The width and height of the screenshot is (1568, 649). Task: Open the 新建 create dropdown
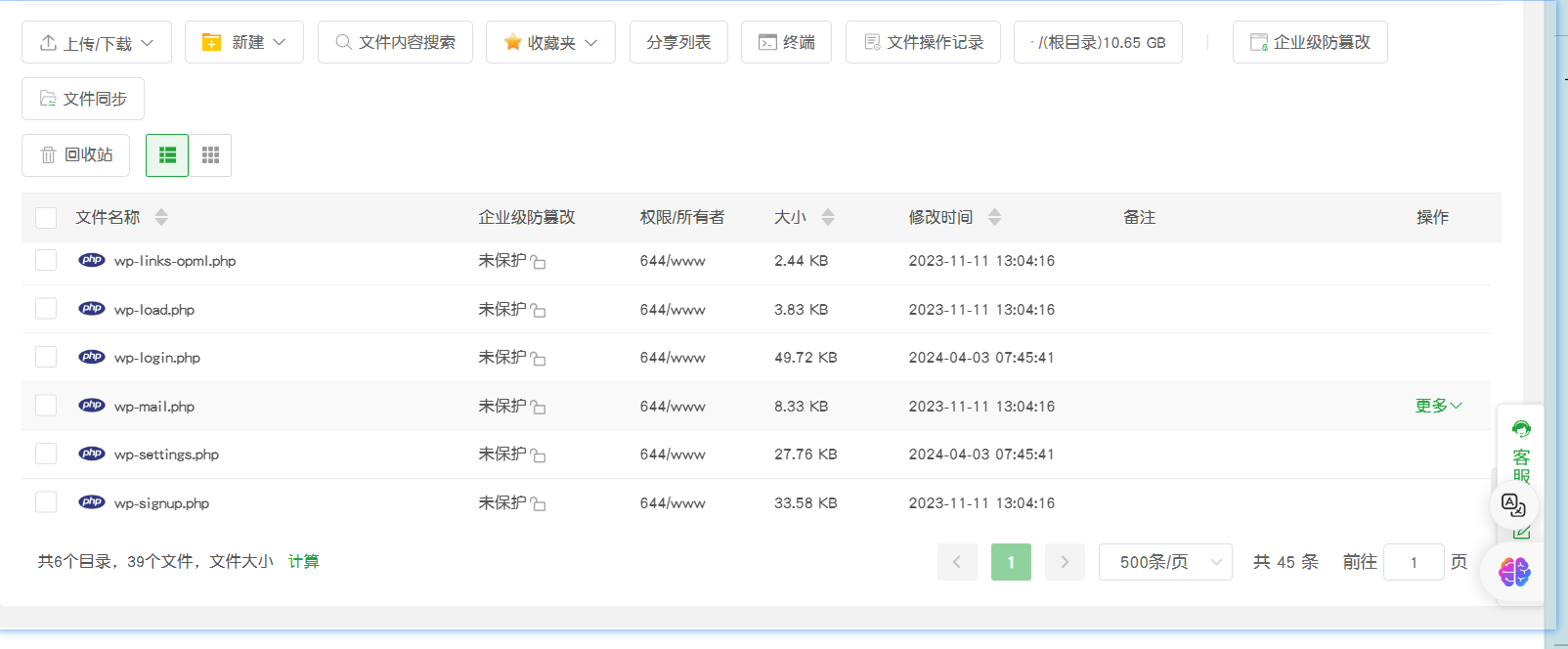click(x=244, y=42)
